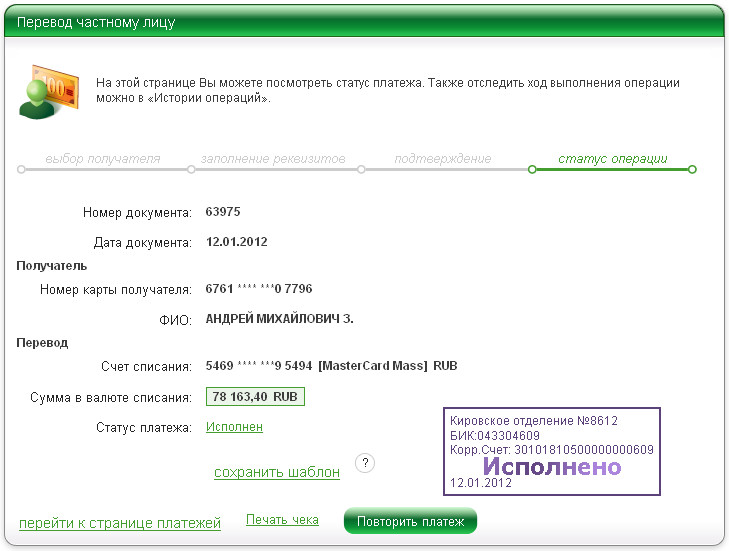
Task: Click recipient name АНДРЕЙ МИХАЙЛОВИЧ З.
Action: coord(279,319)
